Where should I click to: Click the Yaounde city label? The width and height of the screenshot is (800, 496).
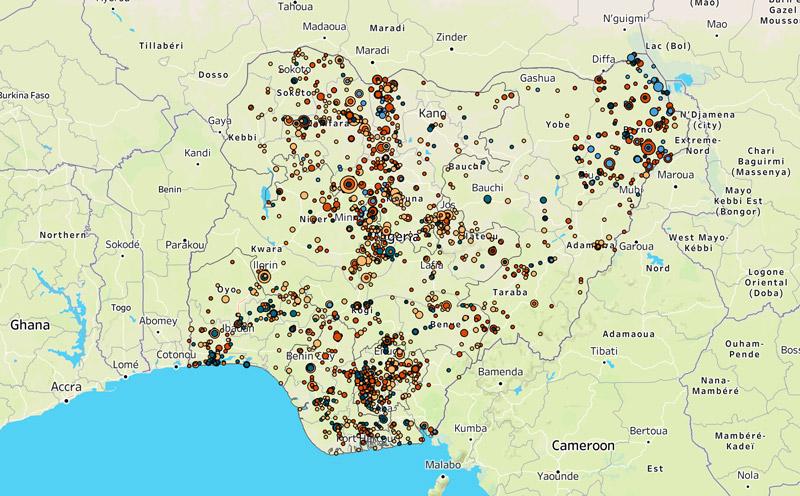click(x=557, y=476)
